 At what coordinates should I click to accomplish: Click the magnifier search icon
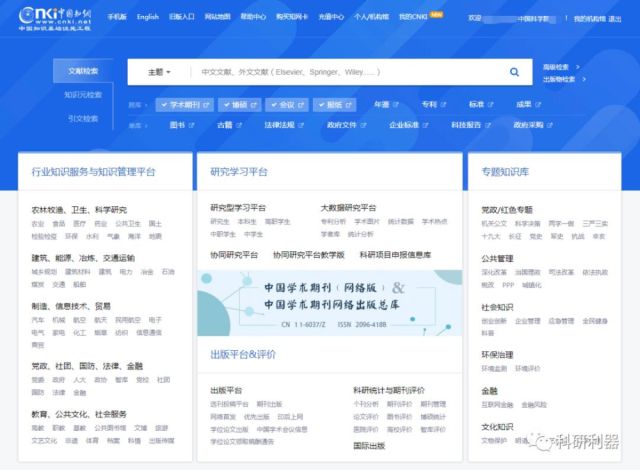tap(514, 72)
